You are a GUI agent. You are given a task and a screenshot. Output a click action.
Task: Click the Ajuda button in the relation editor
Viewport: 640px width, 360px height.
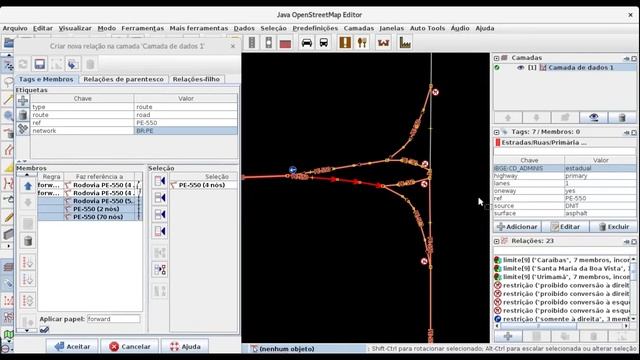point(185,346)
